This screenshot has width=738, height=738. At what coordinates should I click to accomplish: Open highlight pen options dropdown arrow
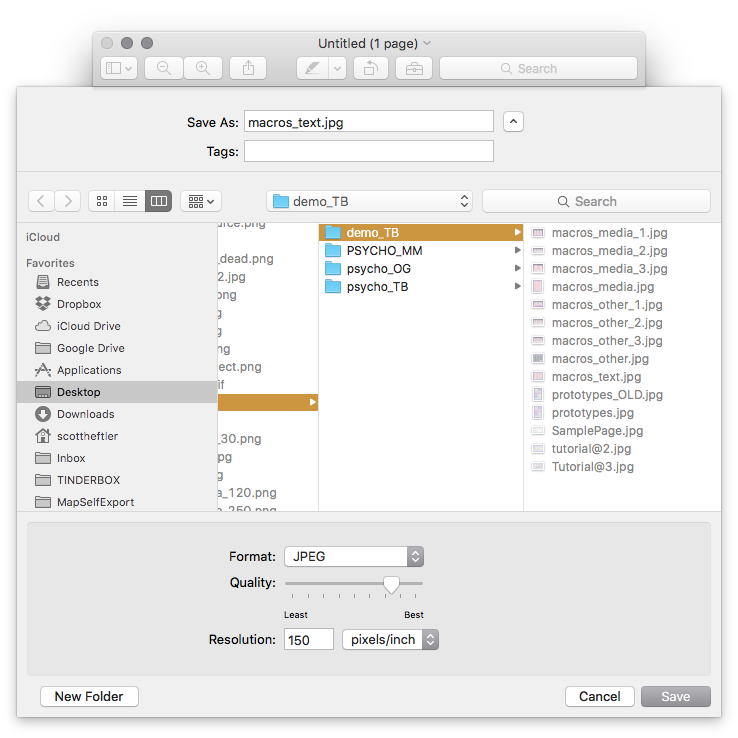tap(337, 69)
